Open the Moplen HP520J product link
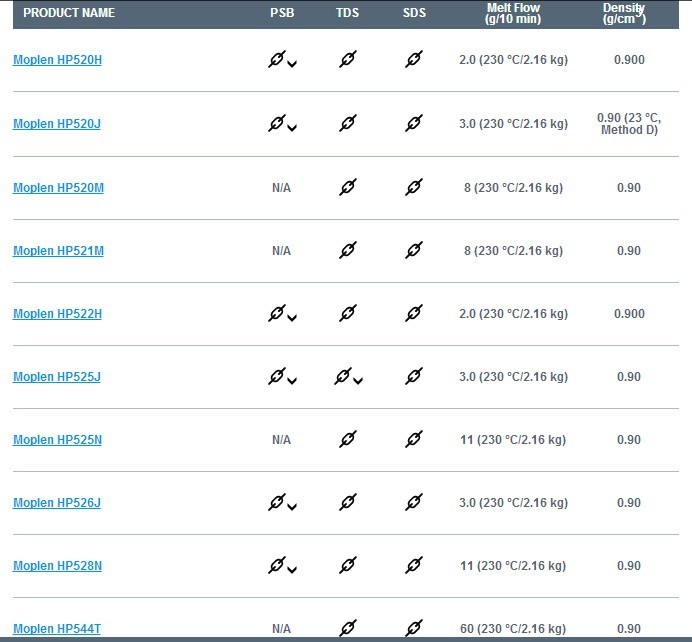 tap(57, 124)
